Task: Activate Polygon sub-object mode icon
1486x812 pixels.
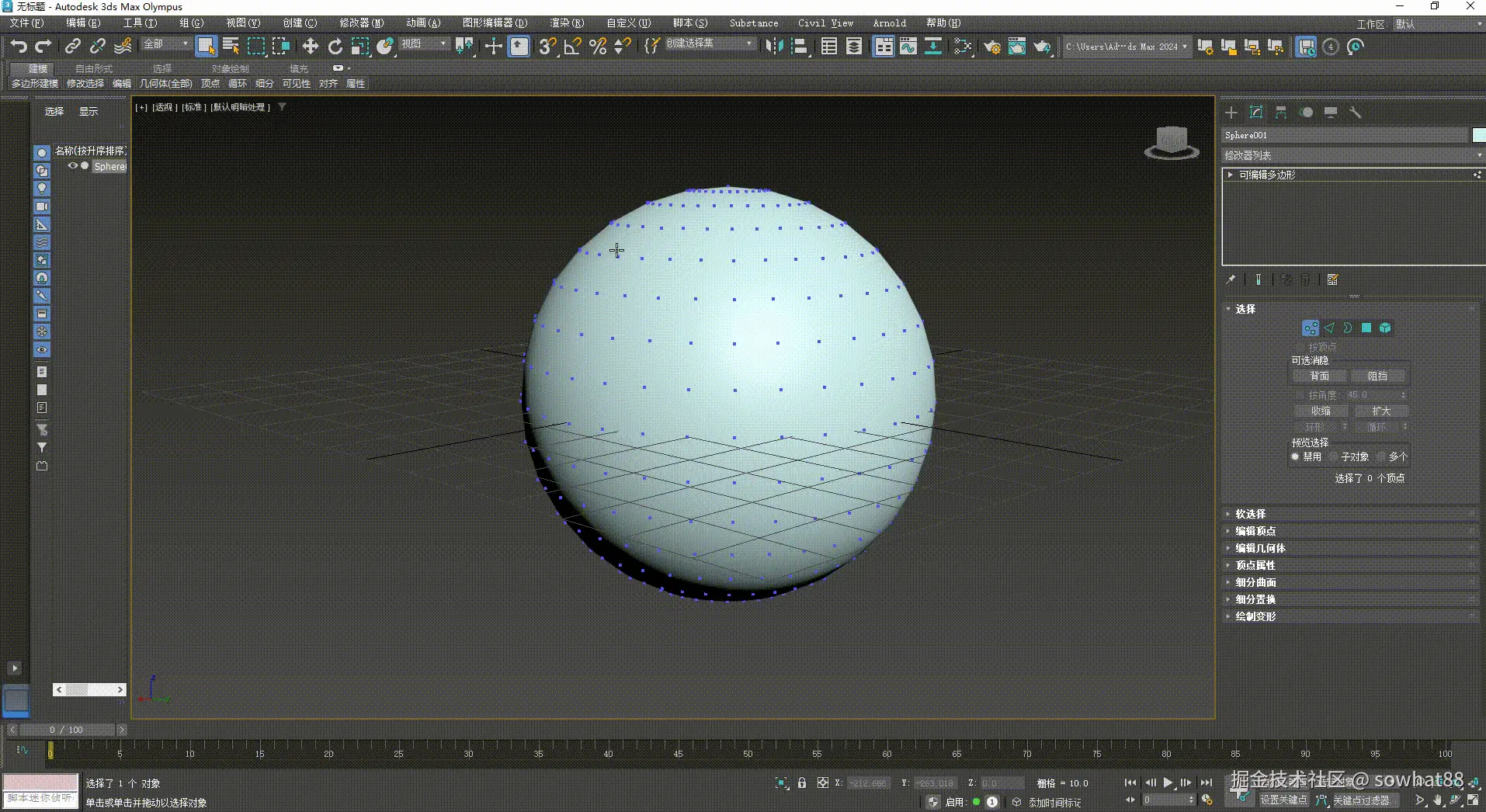Action: (x=1366, y=328)
